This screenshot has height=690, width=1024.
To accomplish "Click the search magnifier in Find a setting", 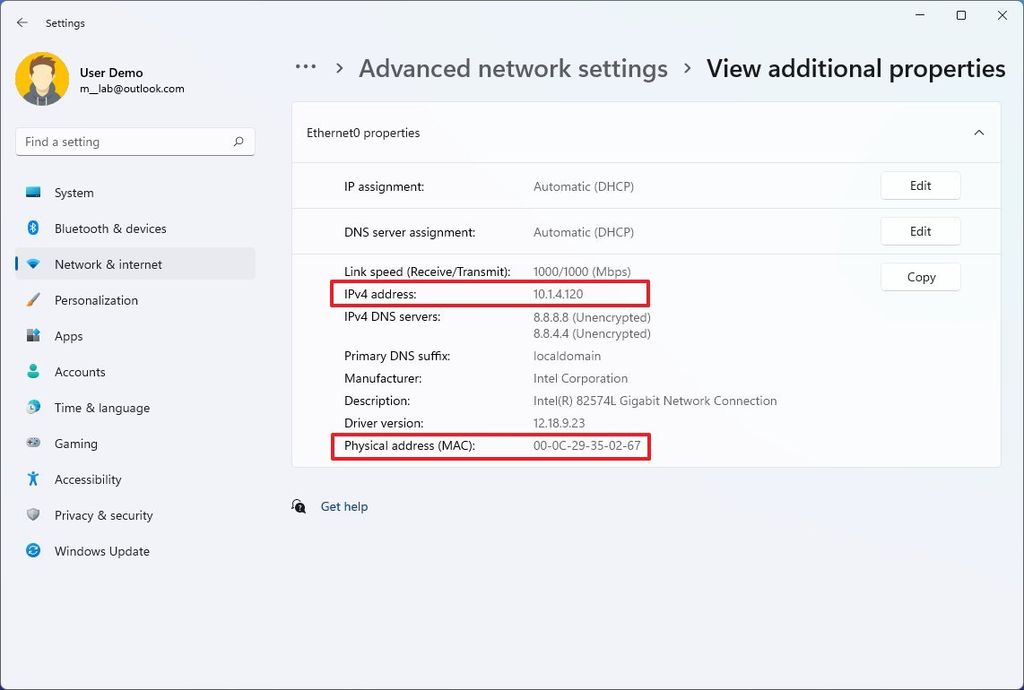I will pos(239,141).
